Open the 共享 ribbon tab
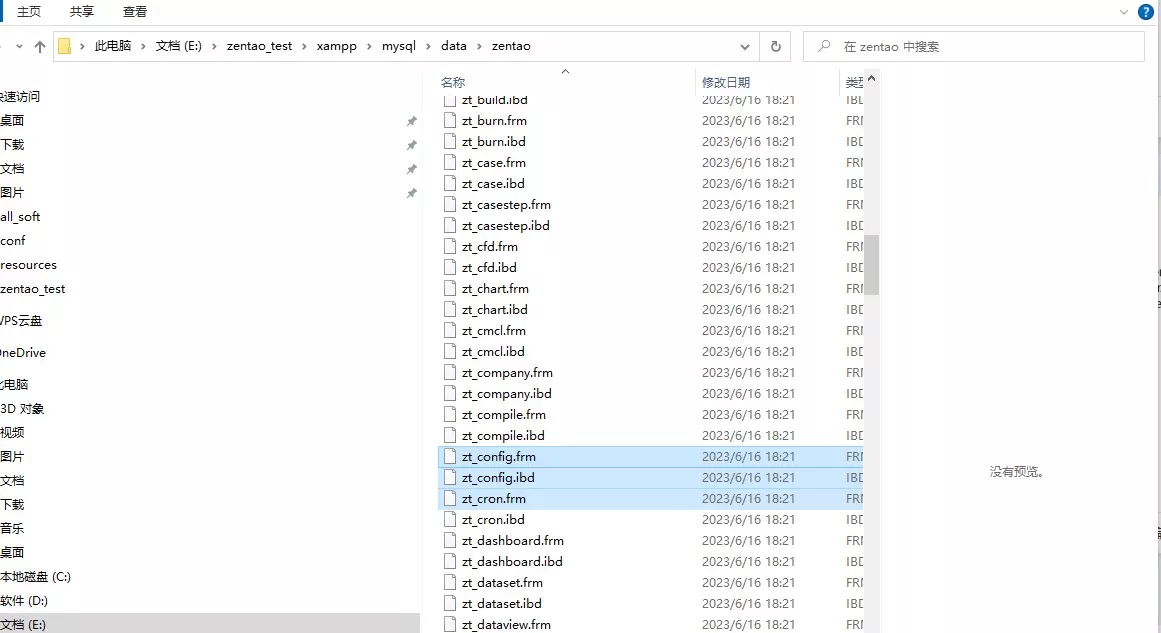Screen dimensions: 1161x633 click(x=81, y=12)
